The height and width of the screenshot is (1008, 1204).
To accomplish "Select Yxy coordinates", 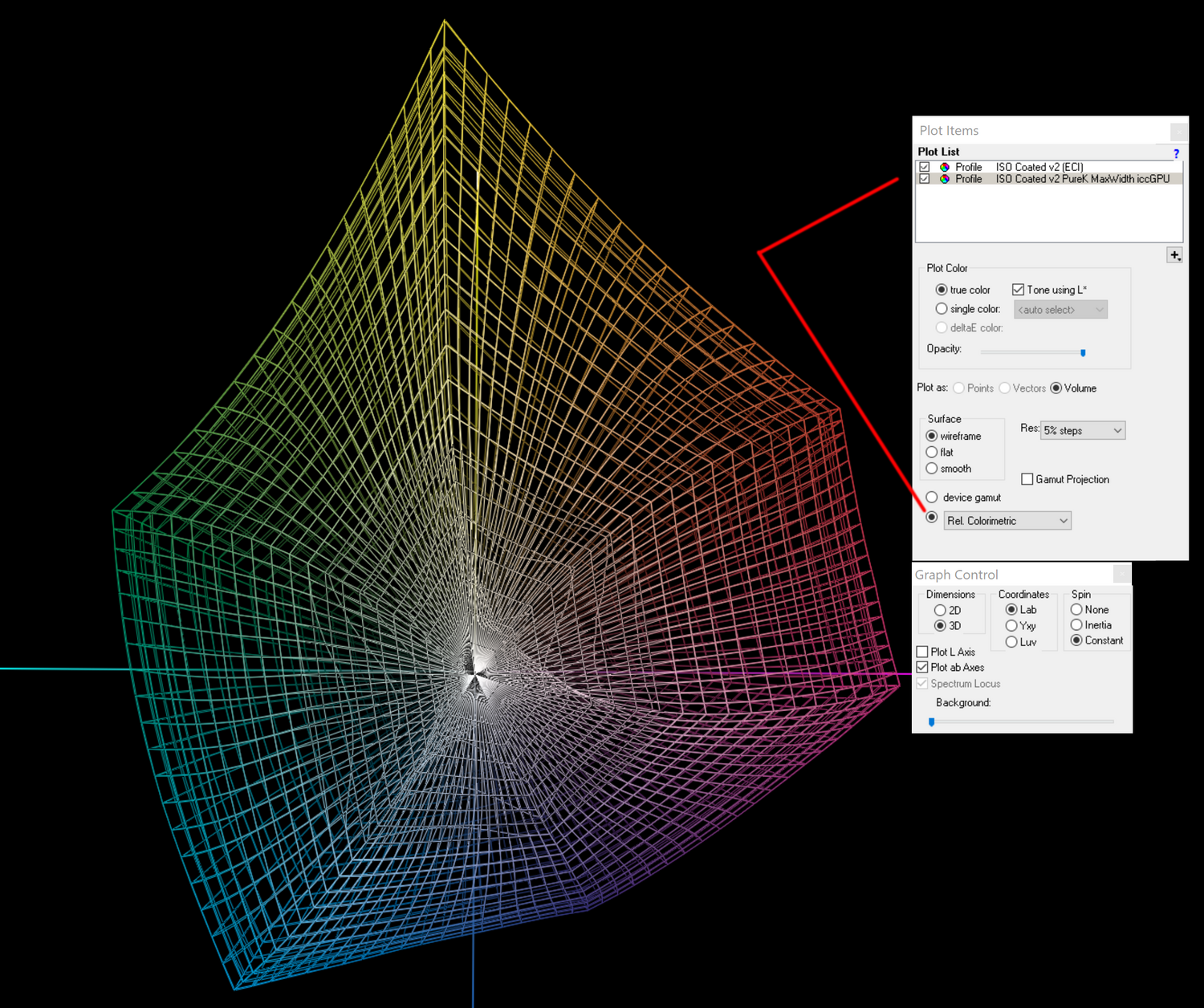I will [1011, 626].
